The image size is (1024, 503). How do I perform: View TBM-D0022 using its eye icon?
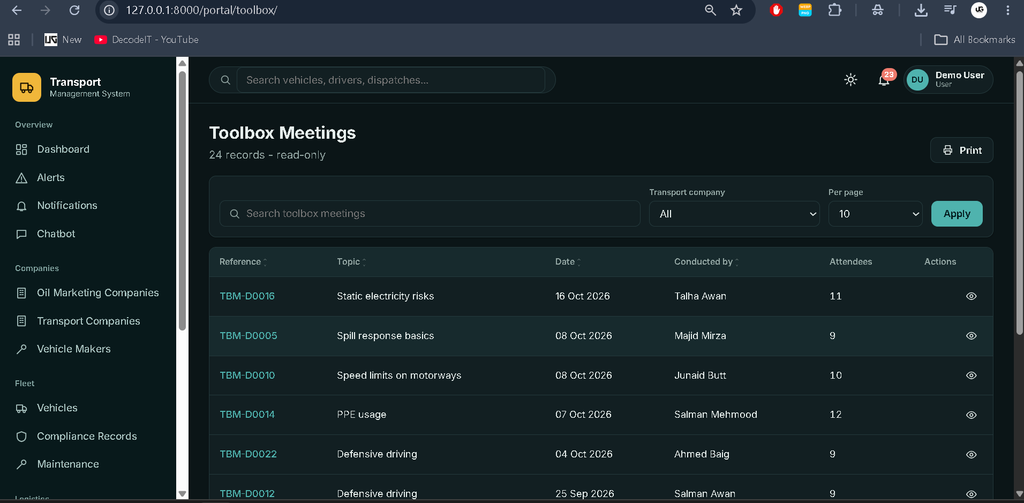(x=971, y=454)
